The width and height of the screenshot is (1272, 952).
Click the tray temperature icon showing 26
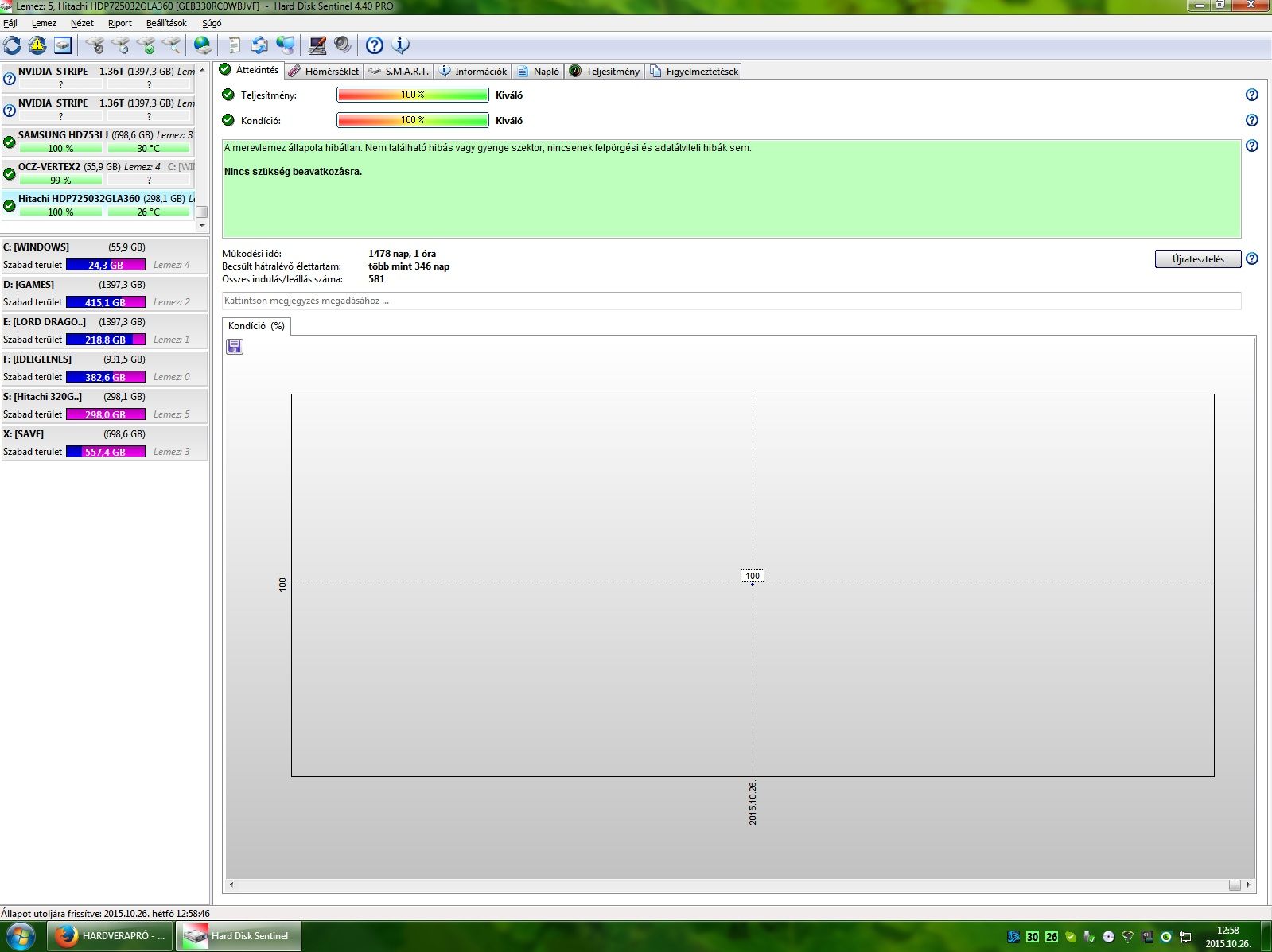[x=1052, y=937]
